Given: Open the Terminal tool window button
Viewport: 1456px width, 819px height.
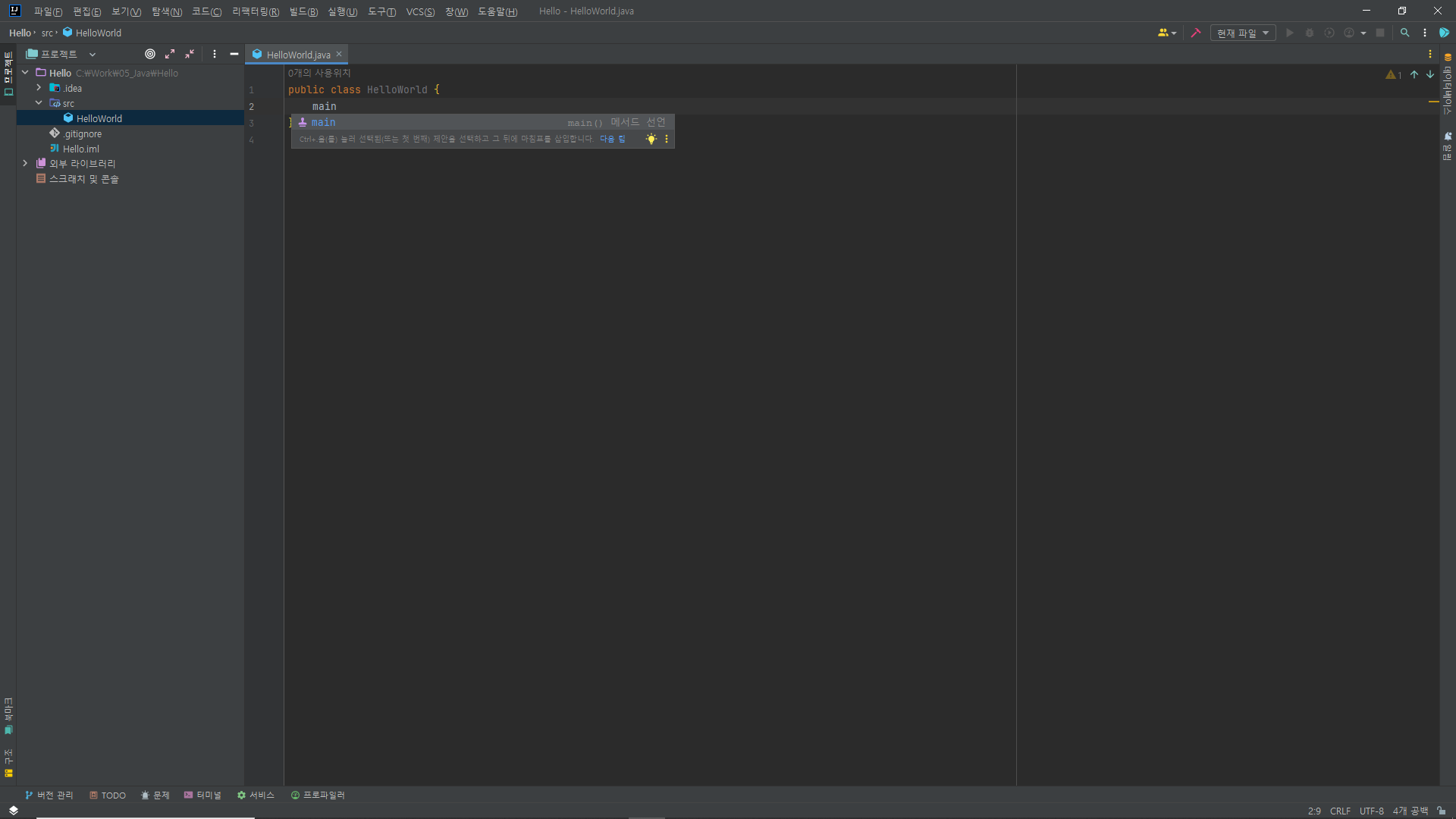Looking at the screenshot, I should click(x=202, y=795).
